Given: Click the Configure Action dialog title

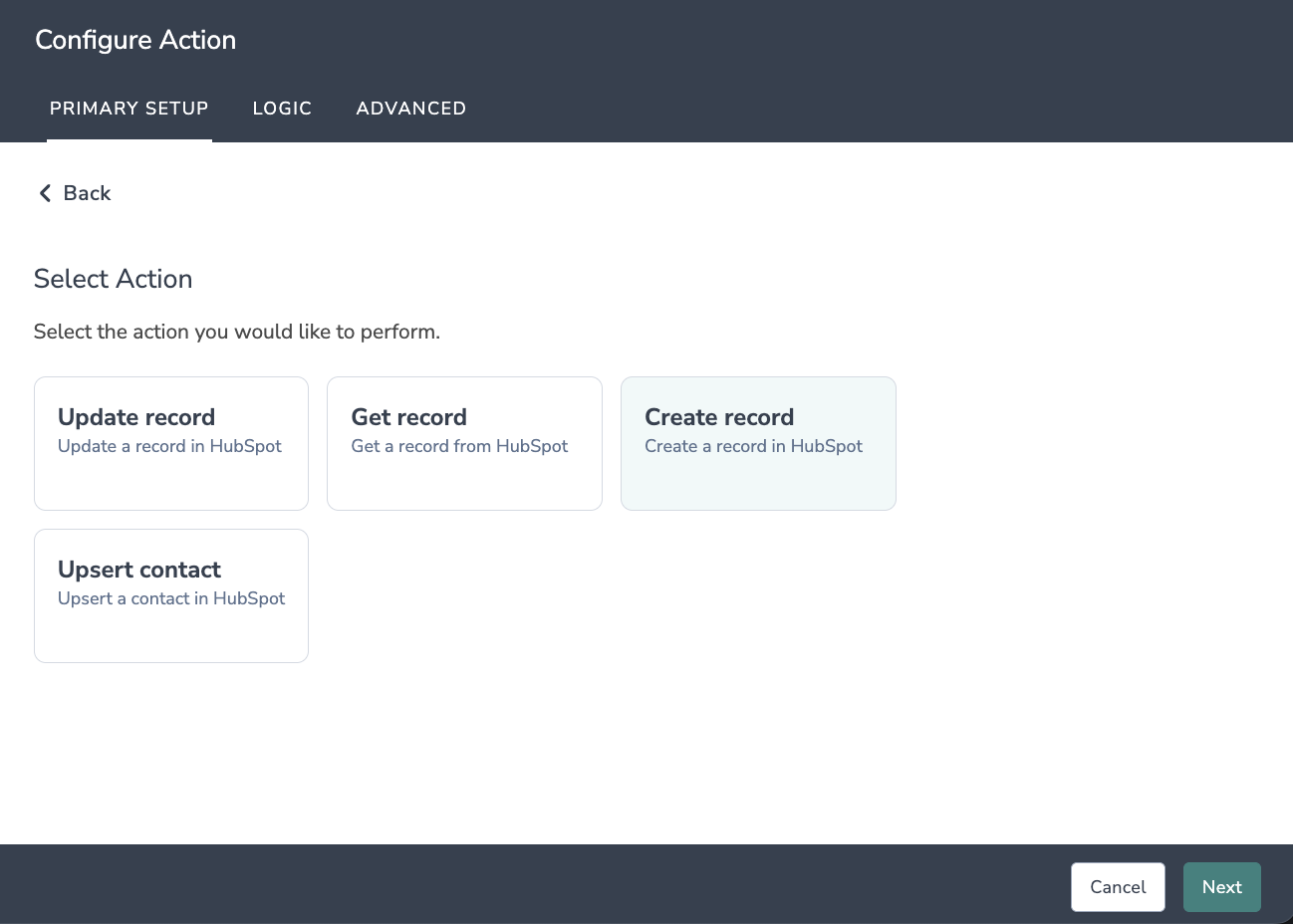Looking at the screenshot, I should coord(135,40).
